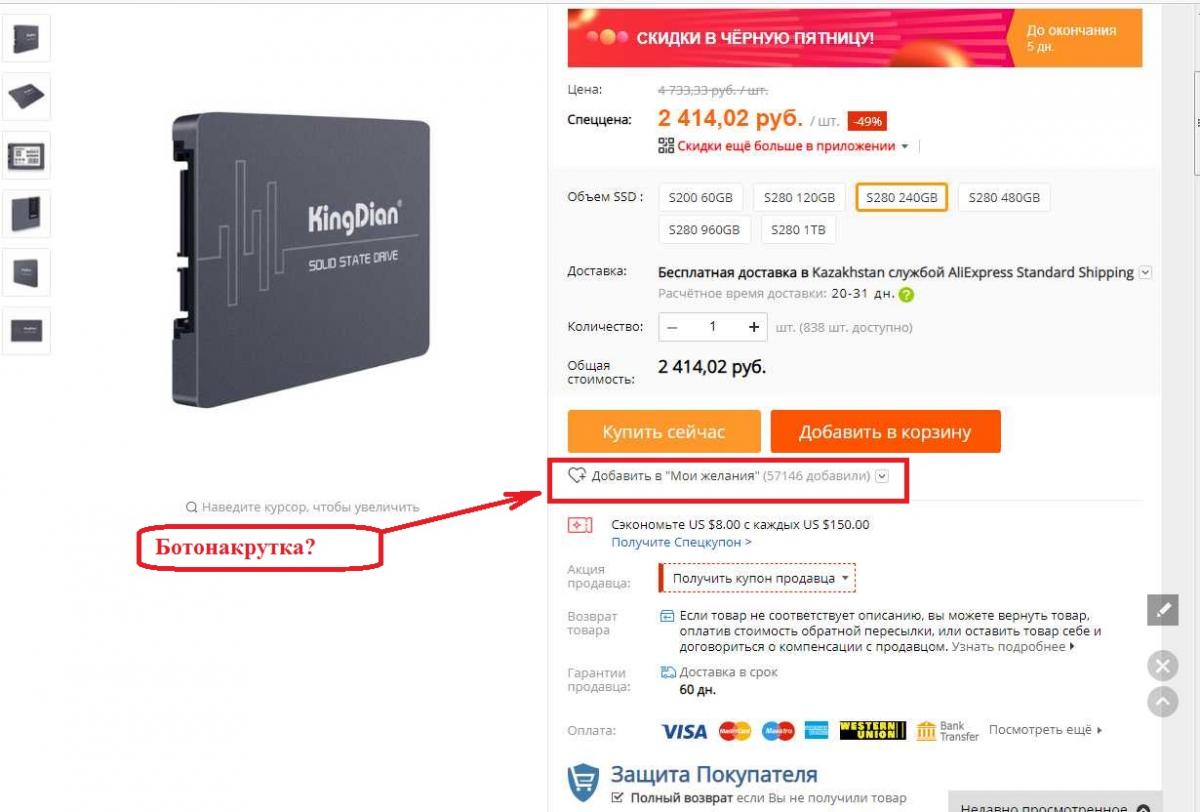Select the S280 120GB capacity option
This screenshot has width=1200, height=812.
800,198
